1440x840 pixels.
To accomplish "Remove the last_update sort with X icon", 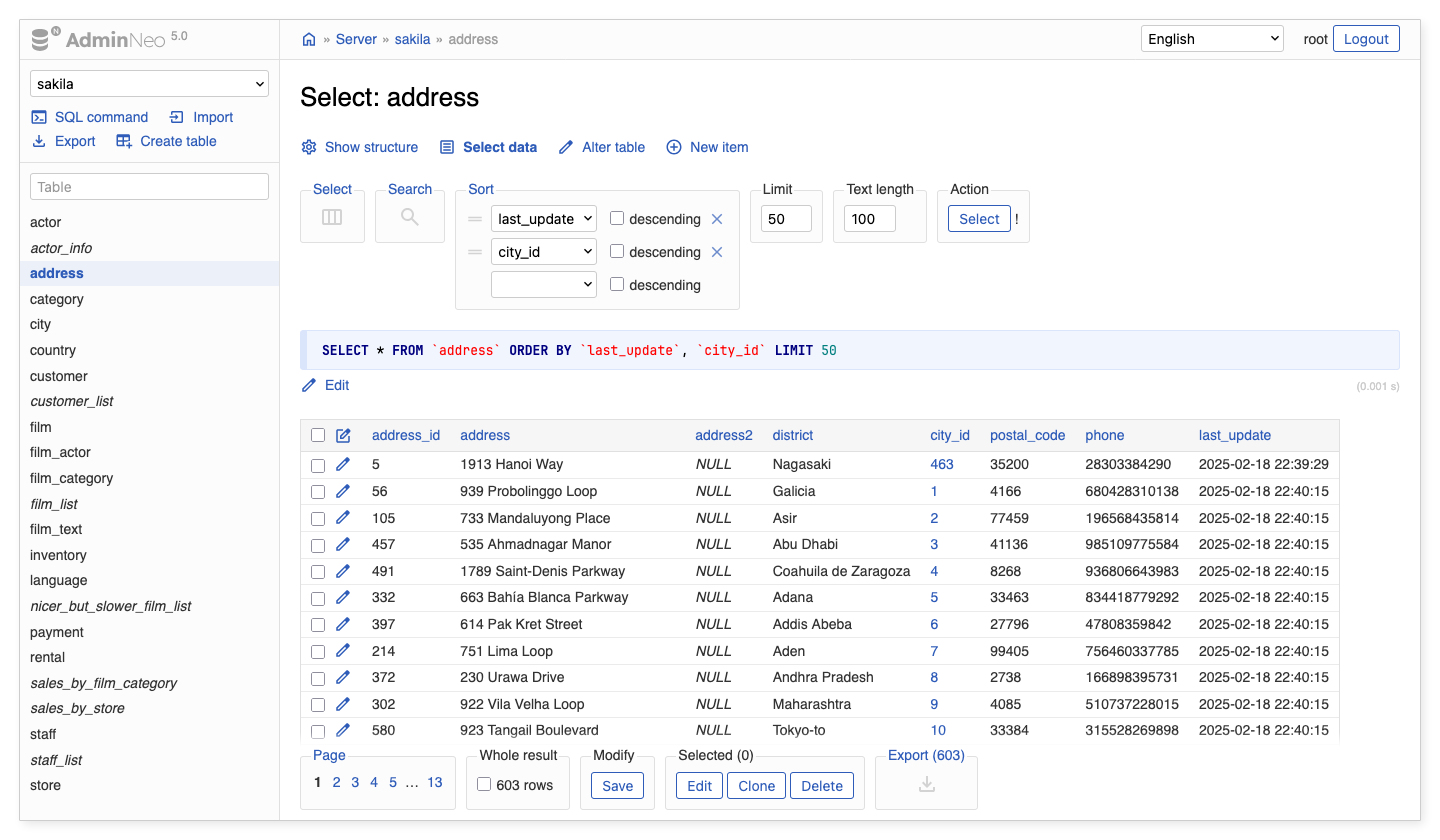I will (716, 219).
